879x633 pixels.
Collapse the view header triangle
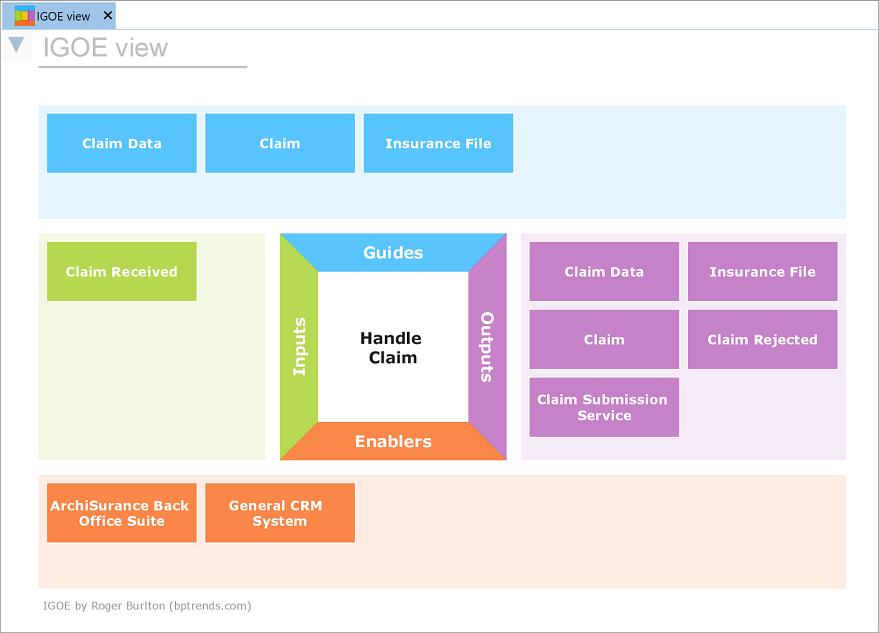16,45
